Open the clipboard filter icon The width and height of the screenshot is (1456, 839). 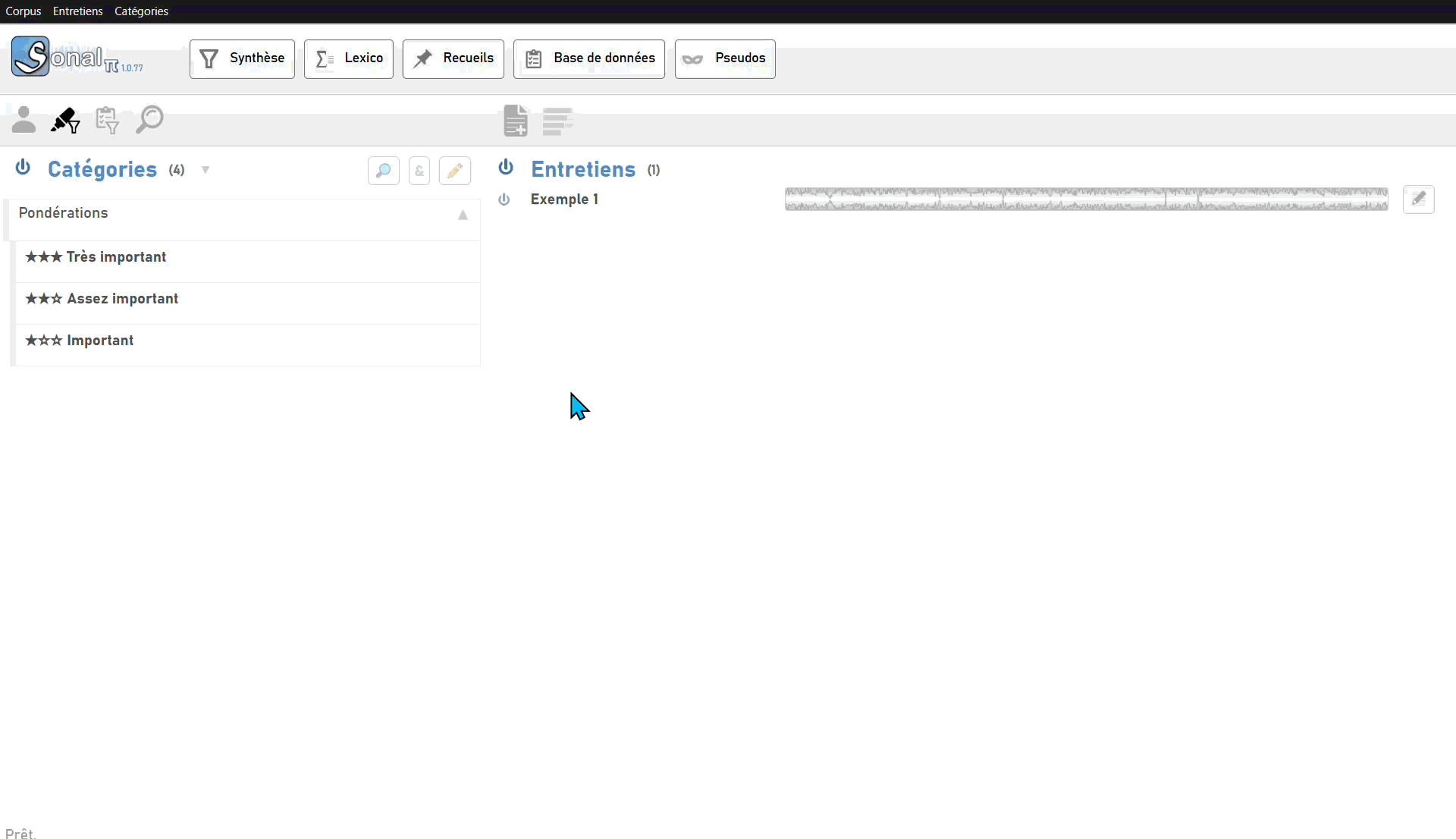coord(107,120)
